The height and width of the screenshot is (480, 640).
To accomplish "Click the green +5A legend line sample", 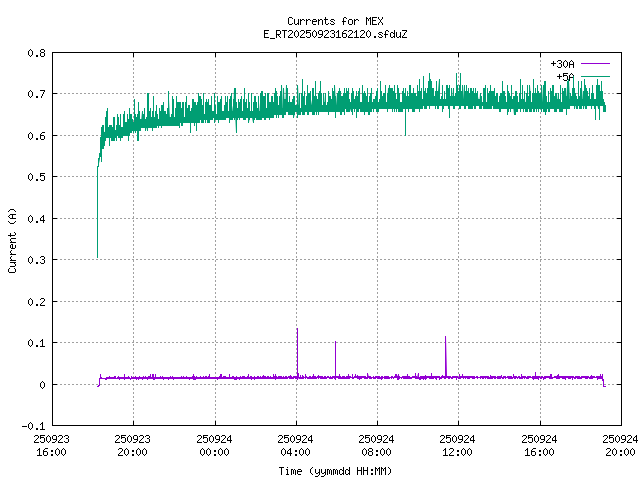I will coord(595,76).
